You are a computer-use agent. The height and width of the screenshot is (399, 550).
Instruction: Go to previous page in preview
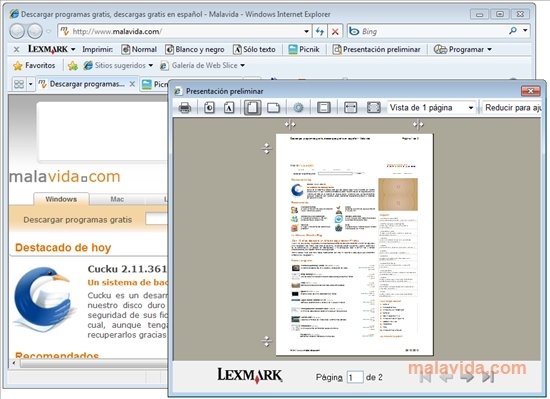pyautogui.click(x=447, y=377)
